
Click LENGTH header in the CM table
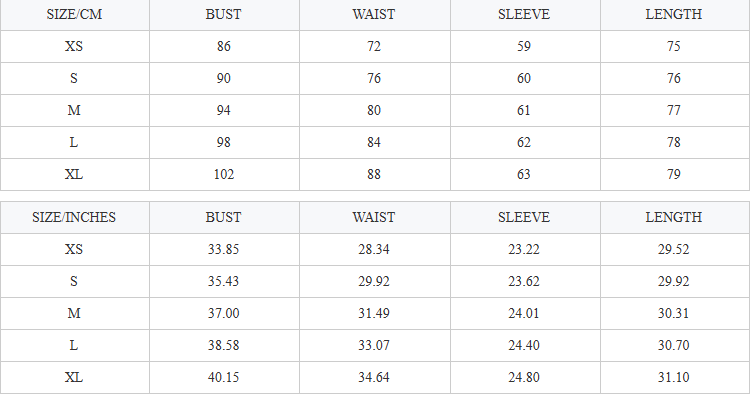coord(673,14)
